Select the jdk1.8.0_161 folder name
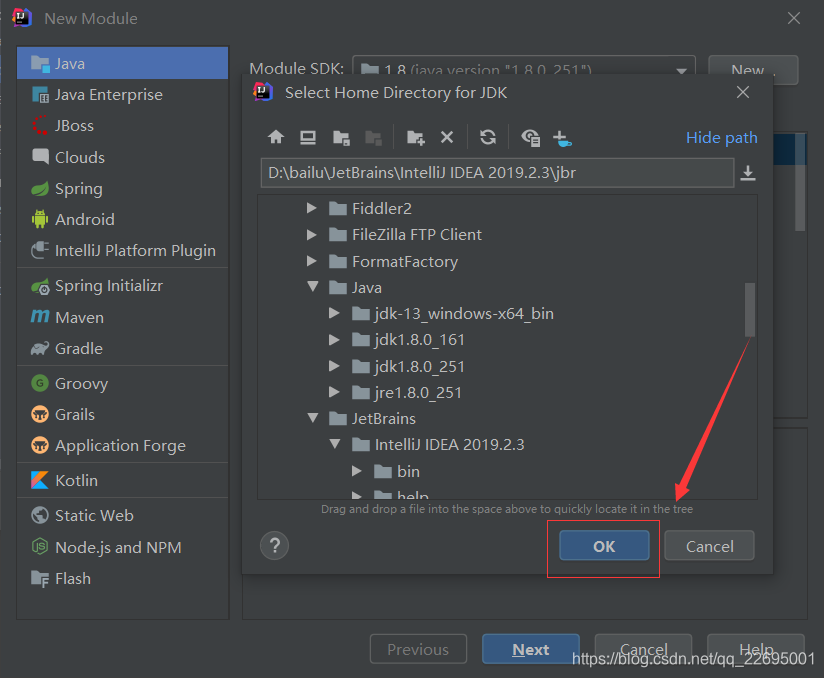Viewport: 824px width, 678px height. (419, 340)
